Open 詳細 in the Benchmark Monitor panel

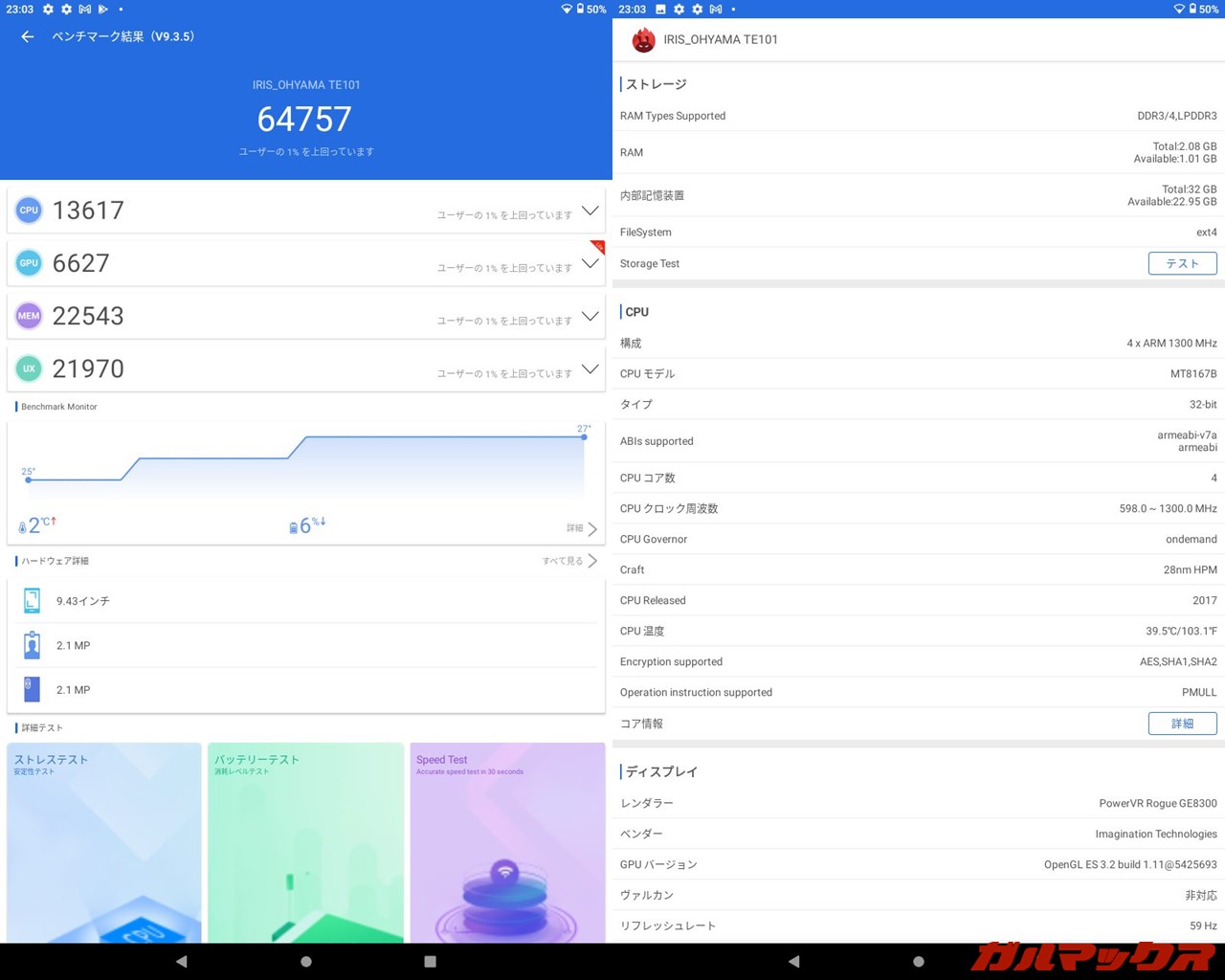(577, 528)
